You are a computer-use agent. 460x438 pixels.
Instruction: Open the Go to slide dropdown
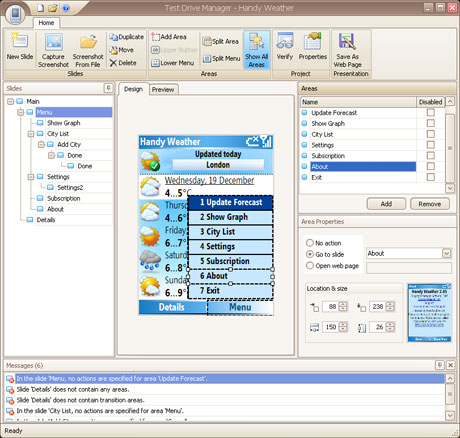(x=447, y=253)
